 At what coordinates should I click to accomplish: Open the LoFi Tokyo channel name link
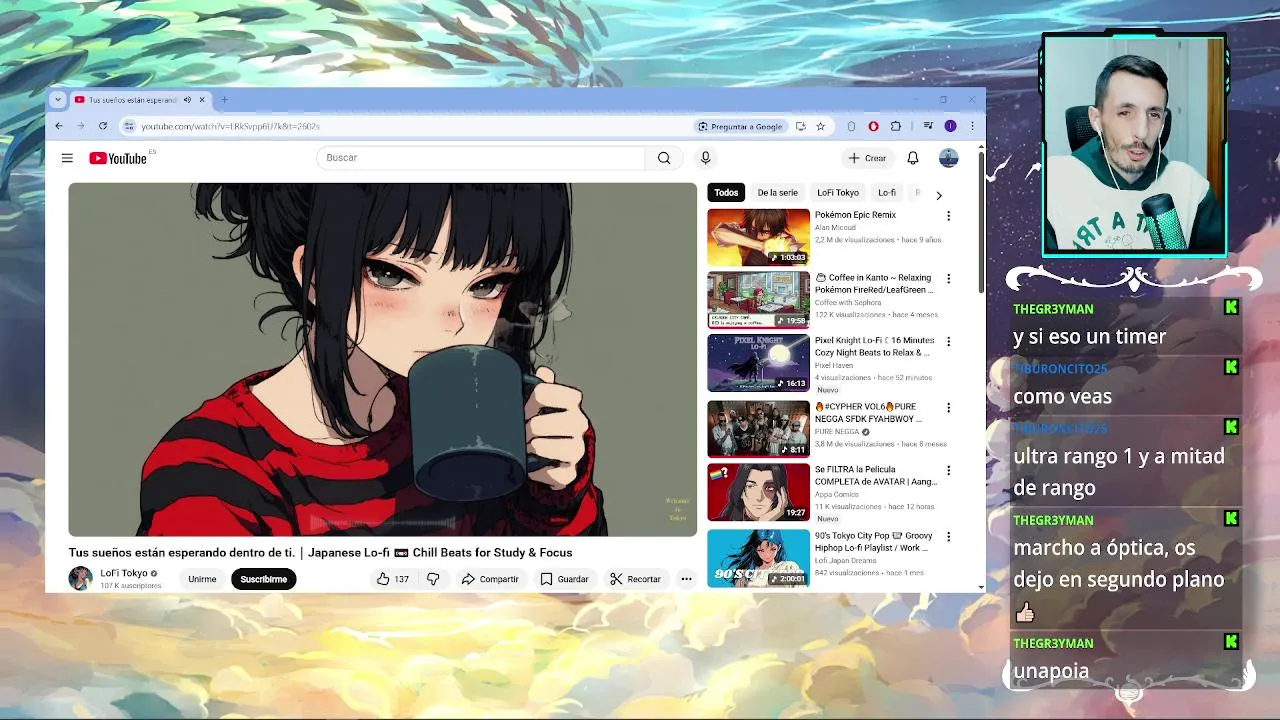[x=124, y=573]
